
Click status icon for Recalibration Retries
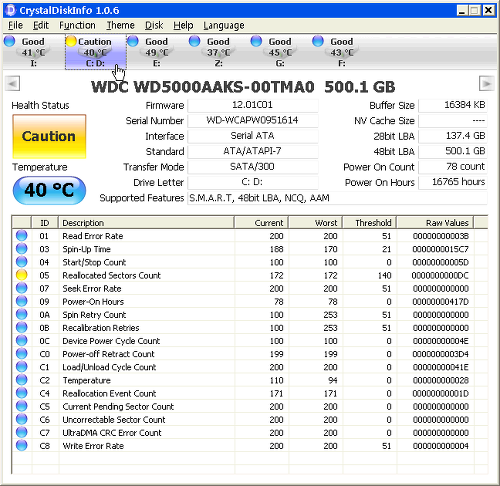(22, 328)
